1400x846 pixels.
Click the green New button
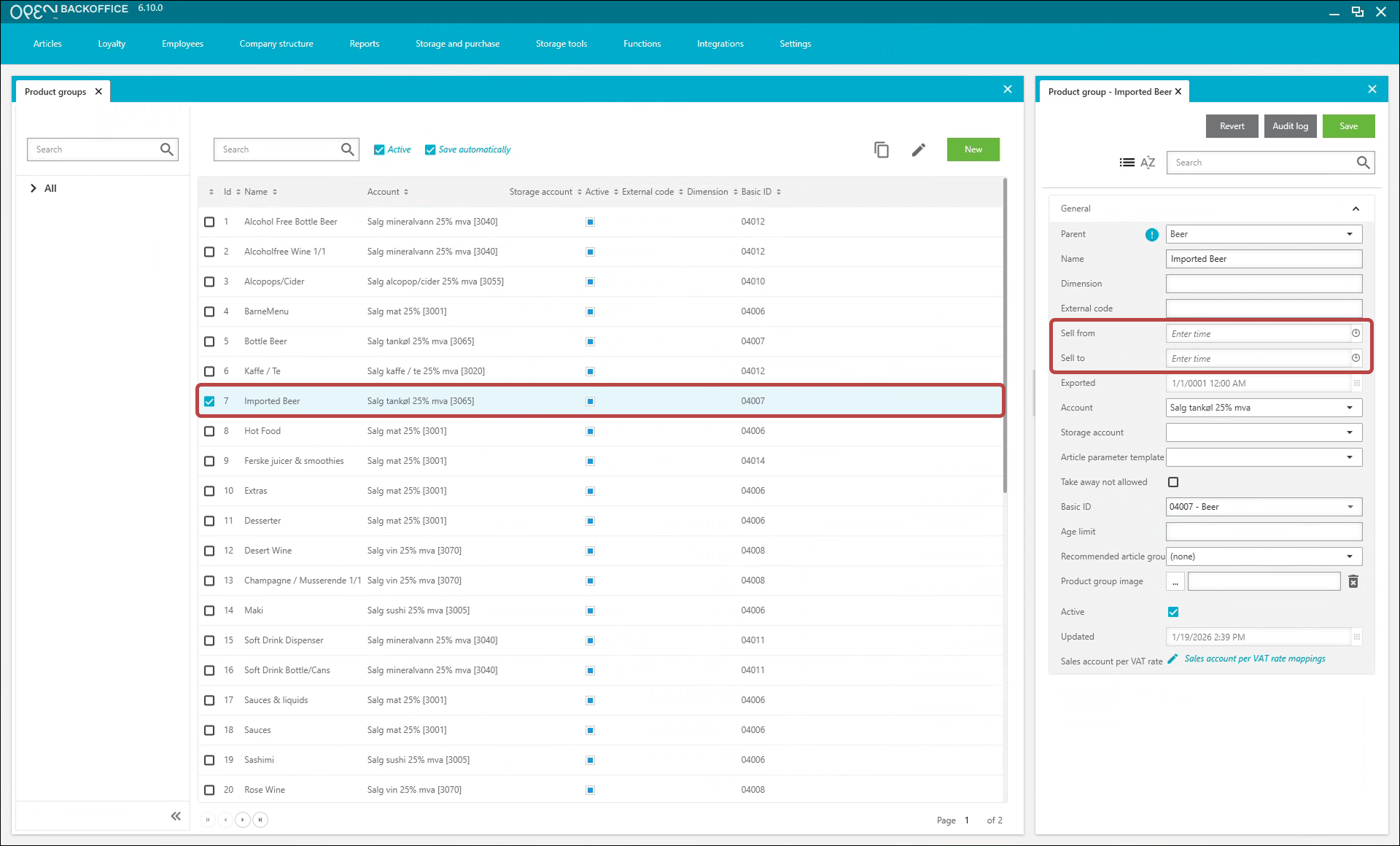coord(973,150)
